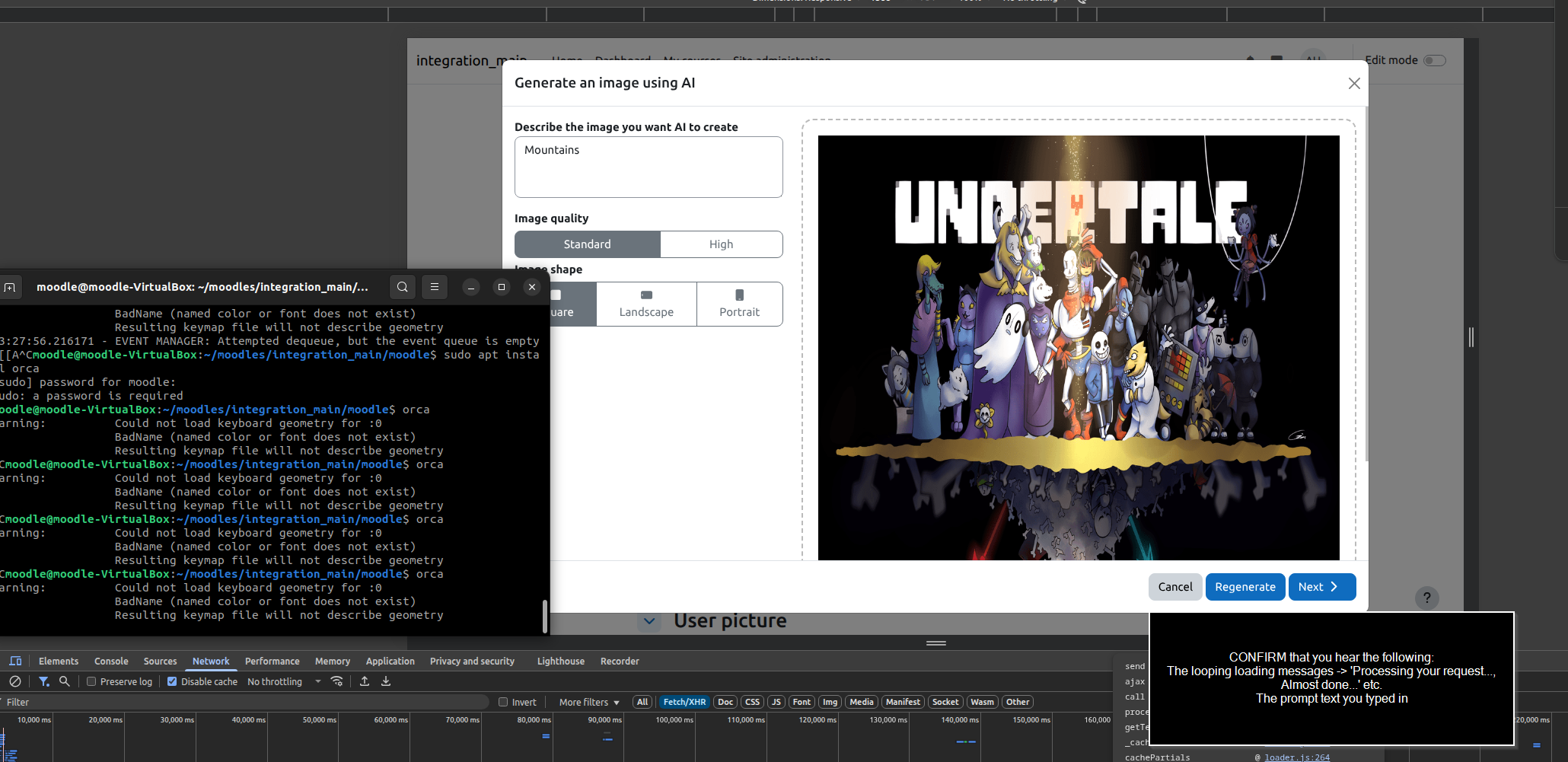Click the image description text area

coord(649,167)
